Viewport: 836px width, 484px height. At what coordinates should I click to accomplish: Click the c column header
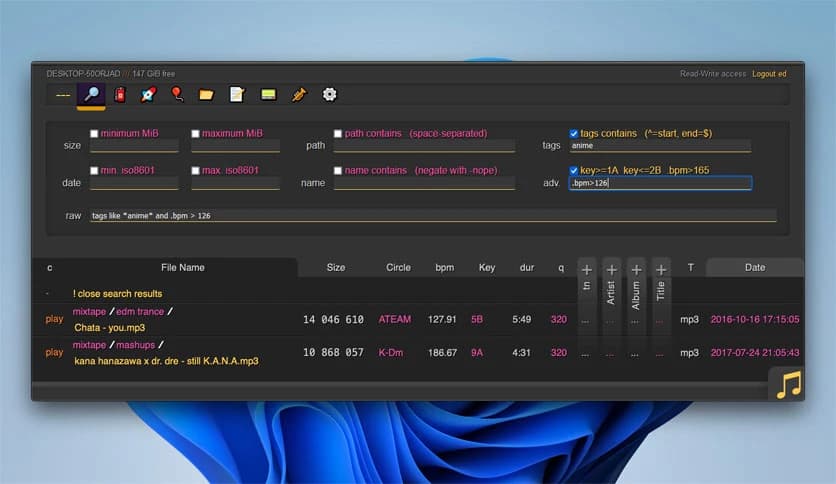pos(50,268)
